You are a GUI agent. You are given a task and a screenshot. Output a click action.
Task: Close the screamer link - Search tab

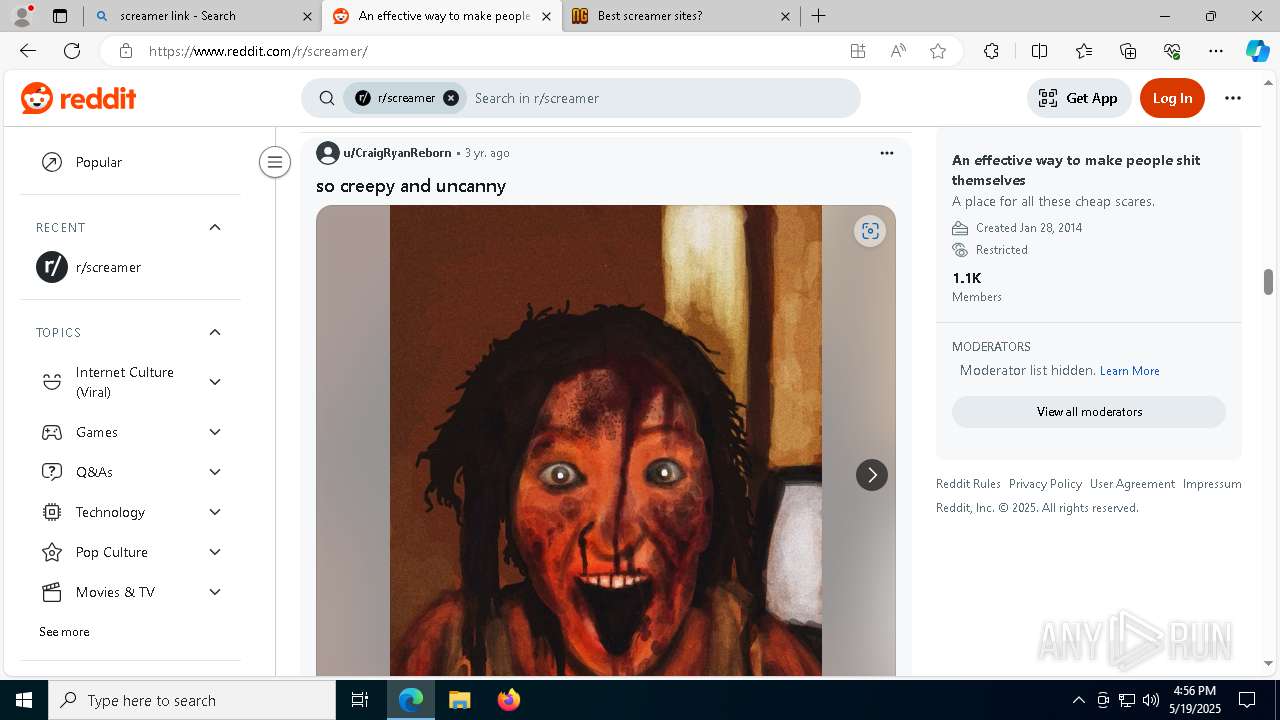[307, 16]
